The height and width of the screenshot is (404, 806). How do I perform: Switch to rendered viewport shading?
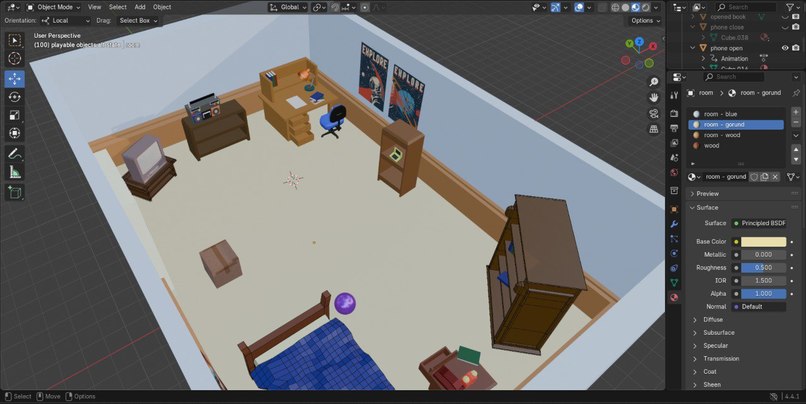[646, 7]
